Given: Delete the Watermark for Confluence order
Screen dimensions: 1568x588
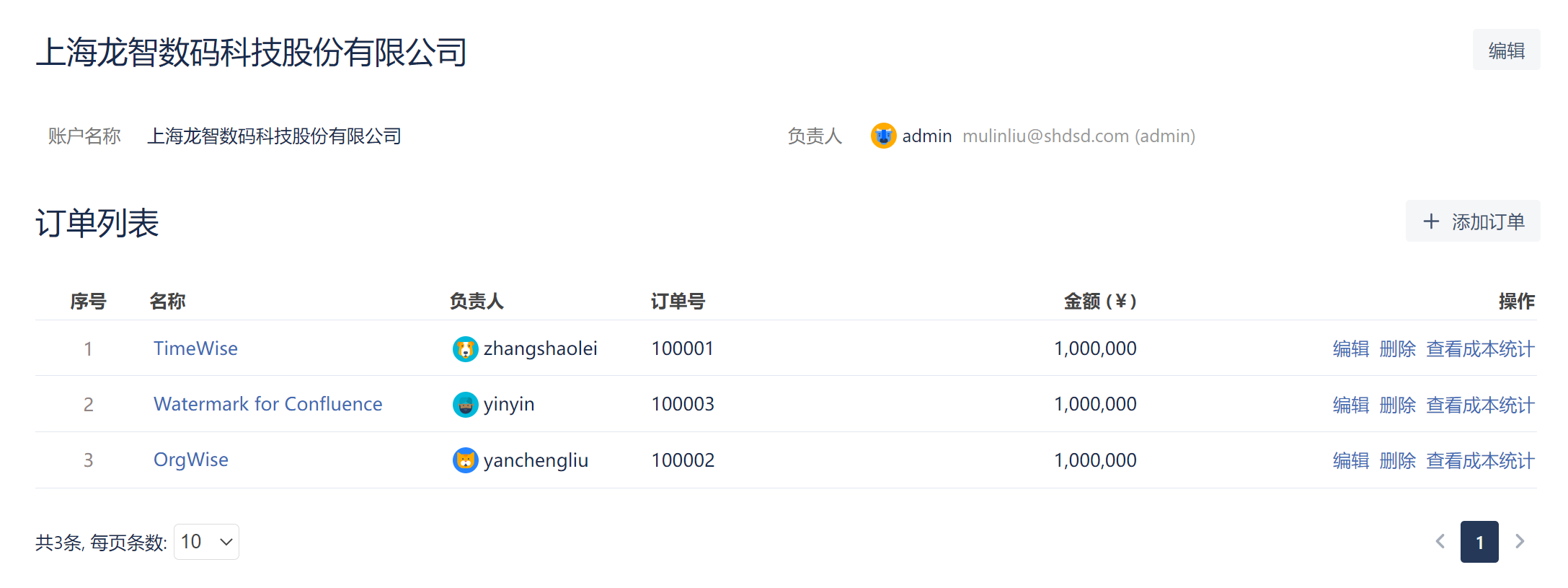Looking at the screenshot, I should coord(1397,405).
